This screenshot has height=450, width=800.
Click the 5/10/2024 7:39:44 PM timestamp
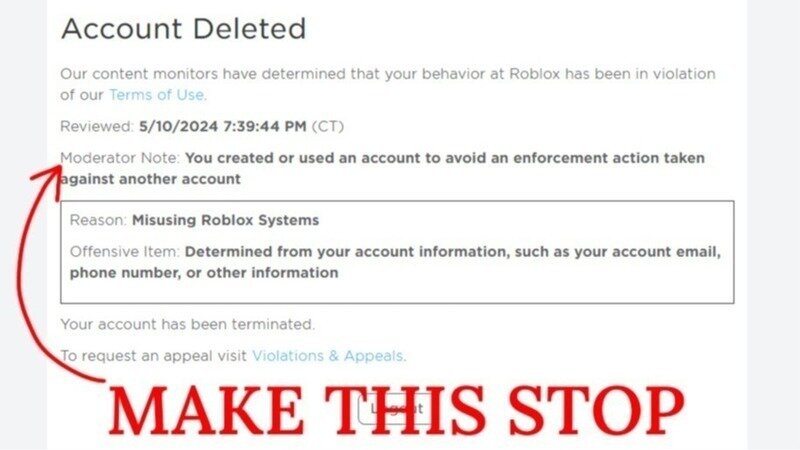(x=223, y=126)
